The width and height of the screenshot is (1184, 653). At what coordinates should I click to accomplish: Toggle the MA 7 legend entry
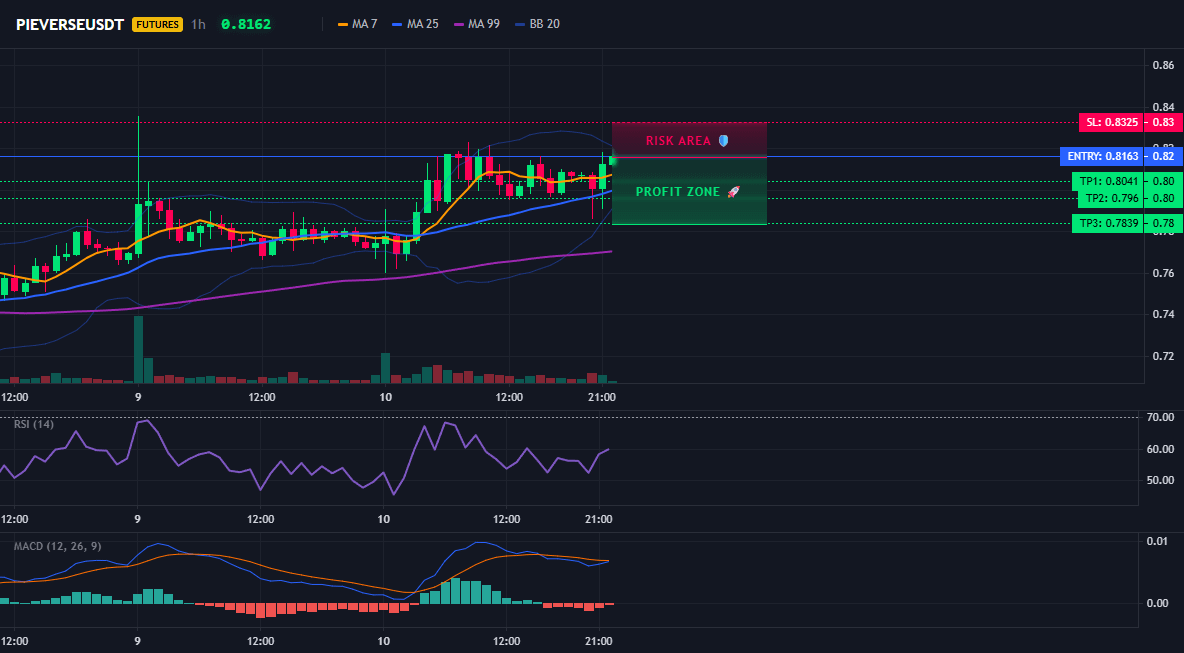click(357, 24)
